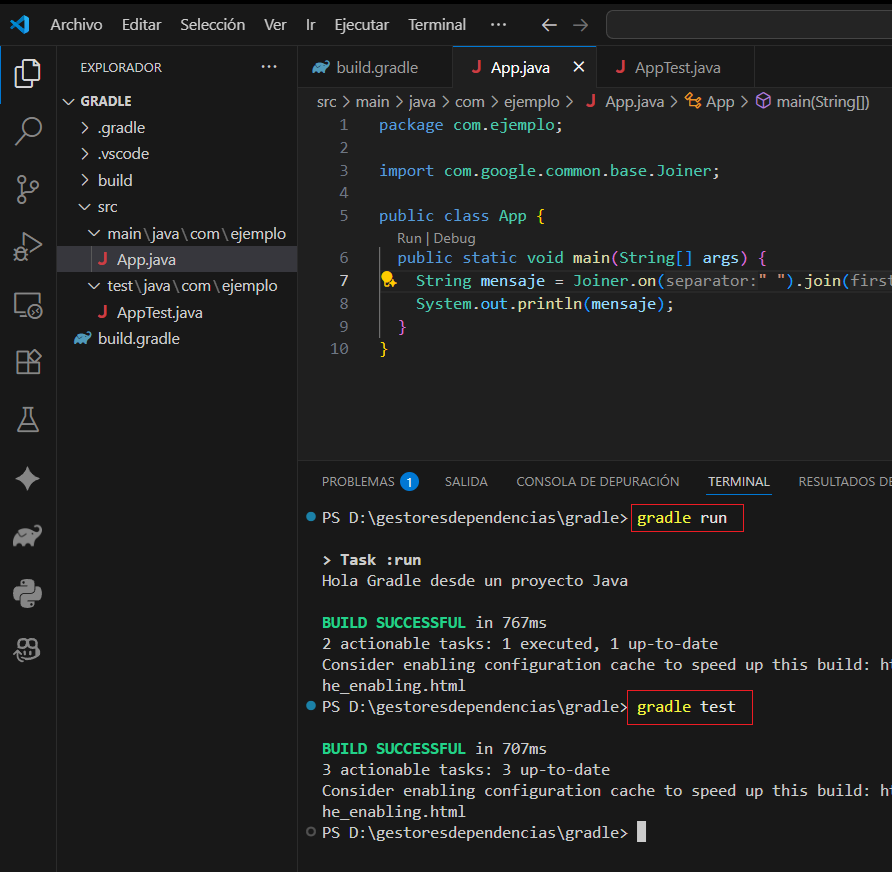Click the lightbulb quick-fix icon on line 7
Image resolution: width=892 pixels, height=872 pixels.
click(x=389, y=281)
